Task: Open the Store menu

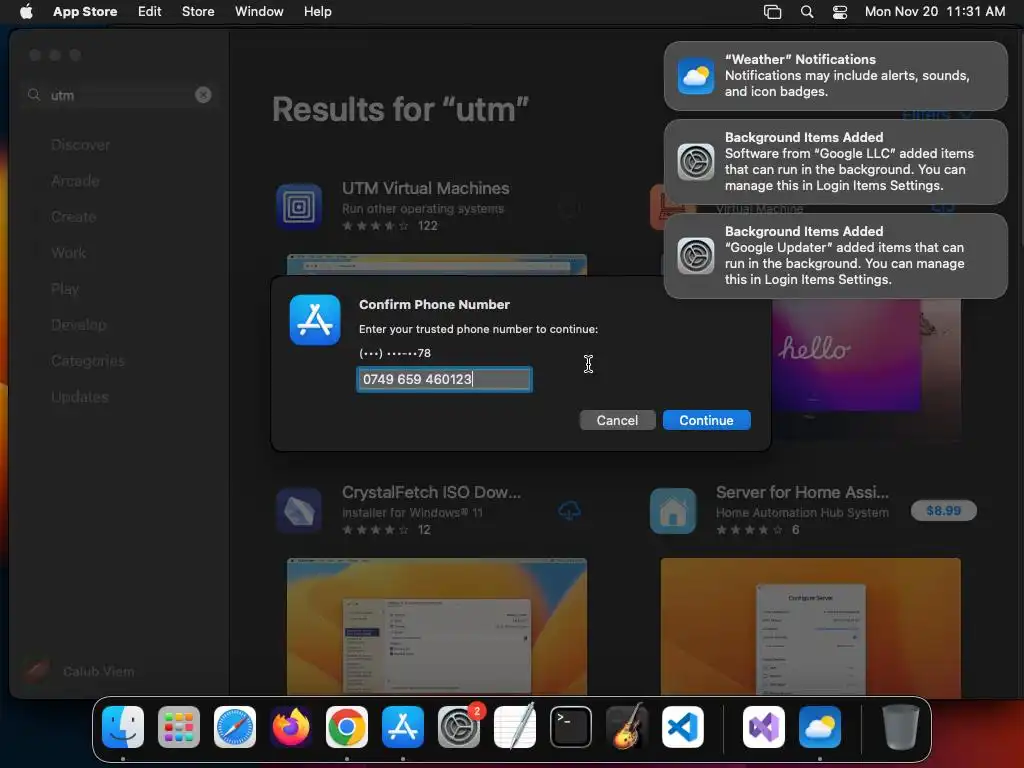Action: click(x=198, y=11)
